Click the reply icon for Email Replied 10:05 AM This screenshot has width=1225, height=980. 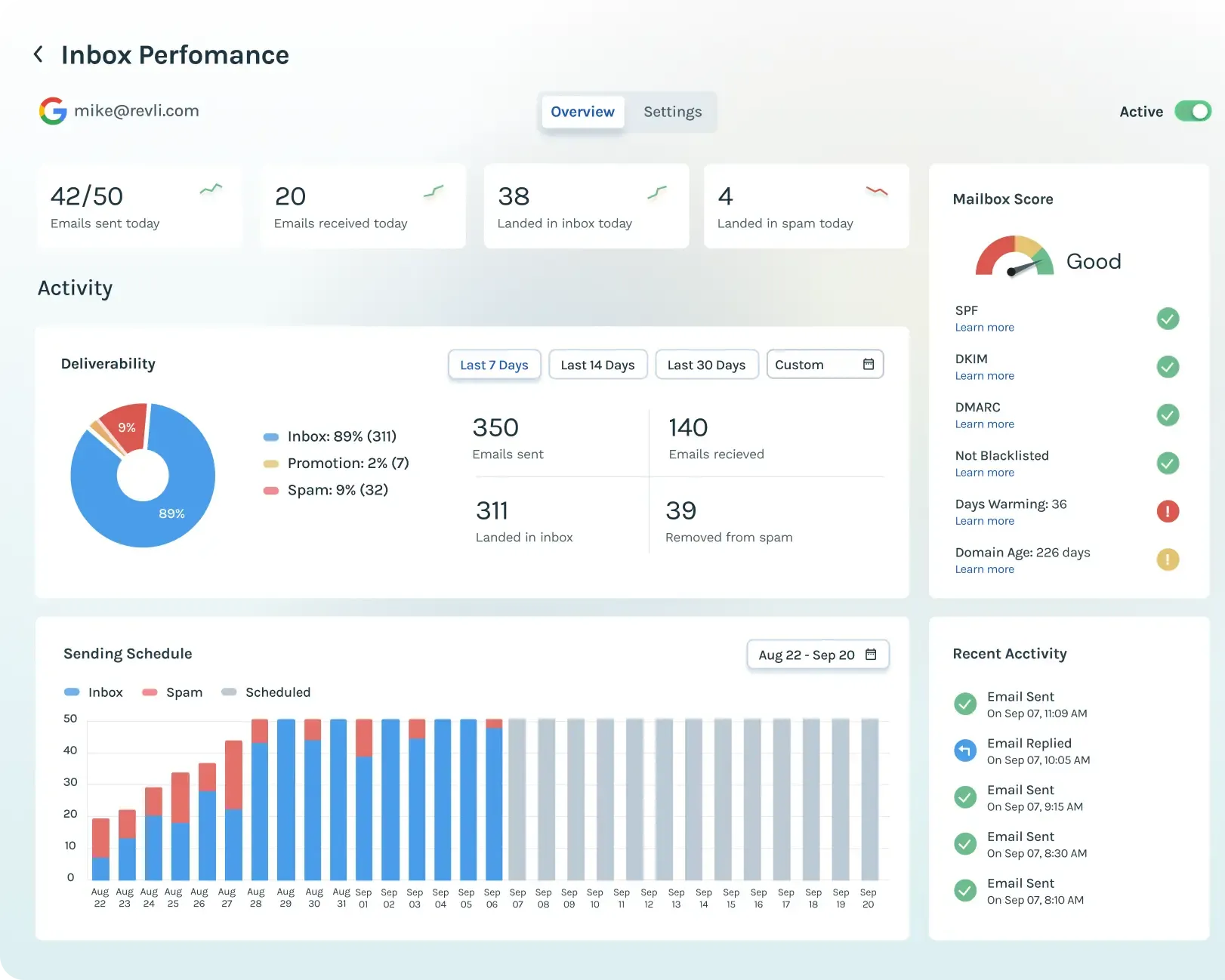(965, 750)
